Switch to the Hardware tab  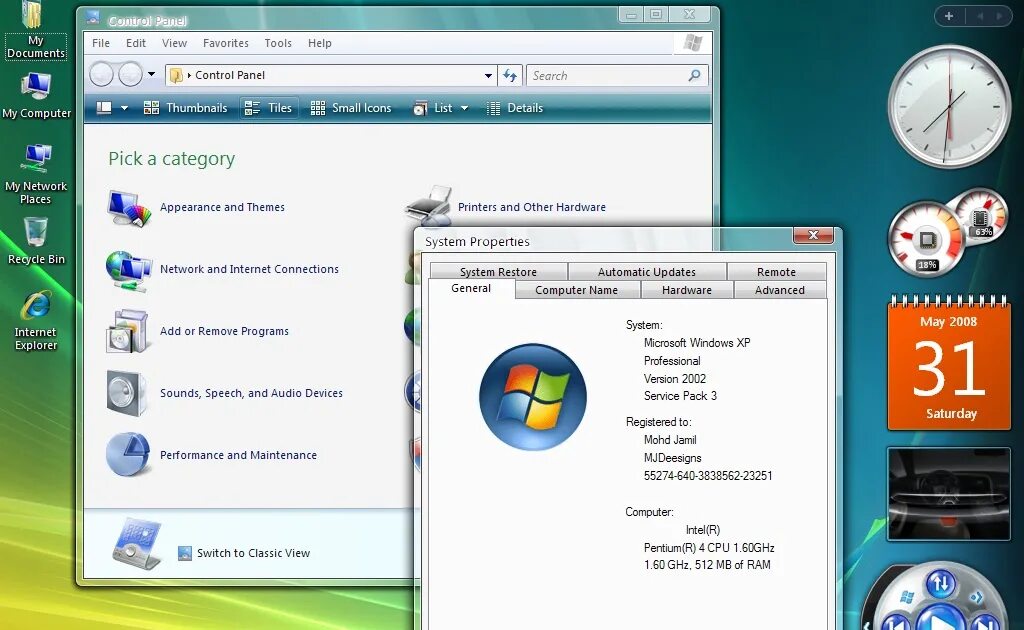coord(686,290)
